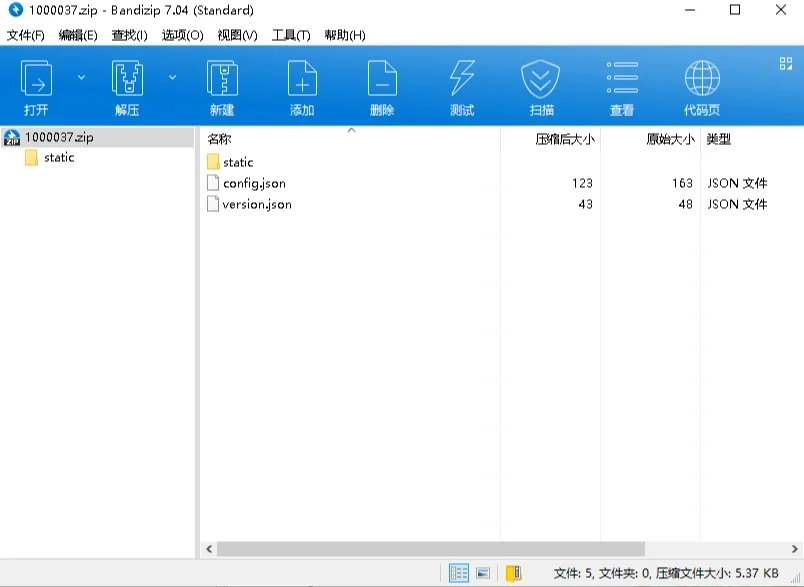The image size is (804, 587).
Task: Select config.json in the file list
Action: point(253,183)
